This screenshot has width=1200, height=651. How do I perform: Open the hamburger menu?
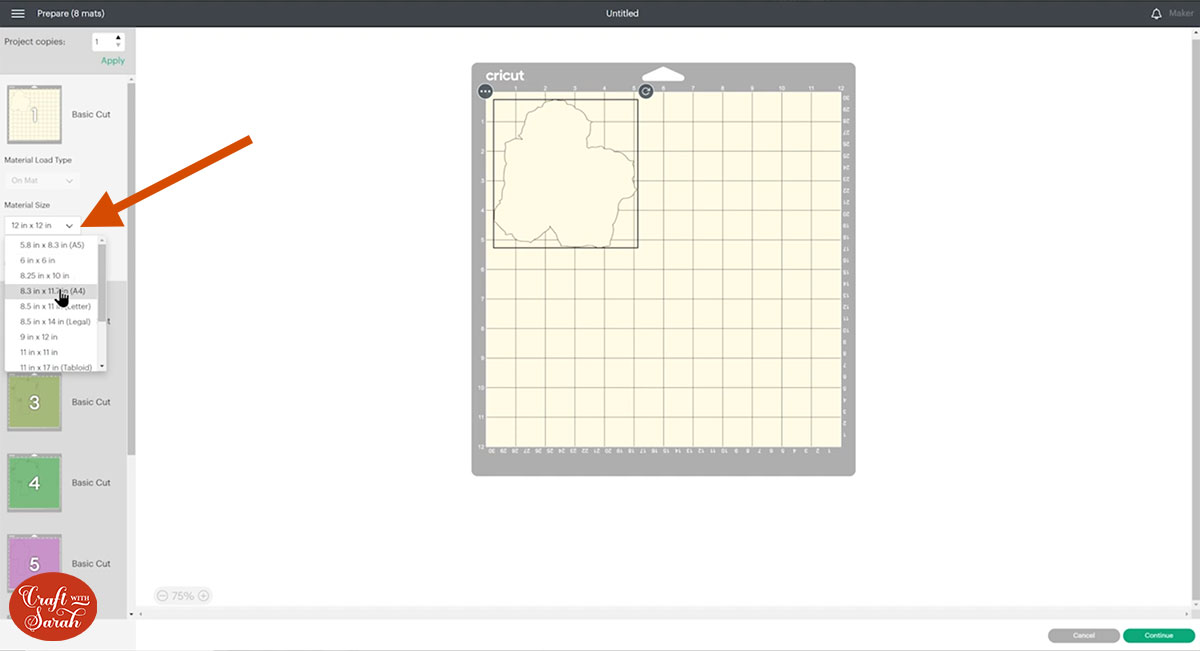click(x=17, y=13)
